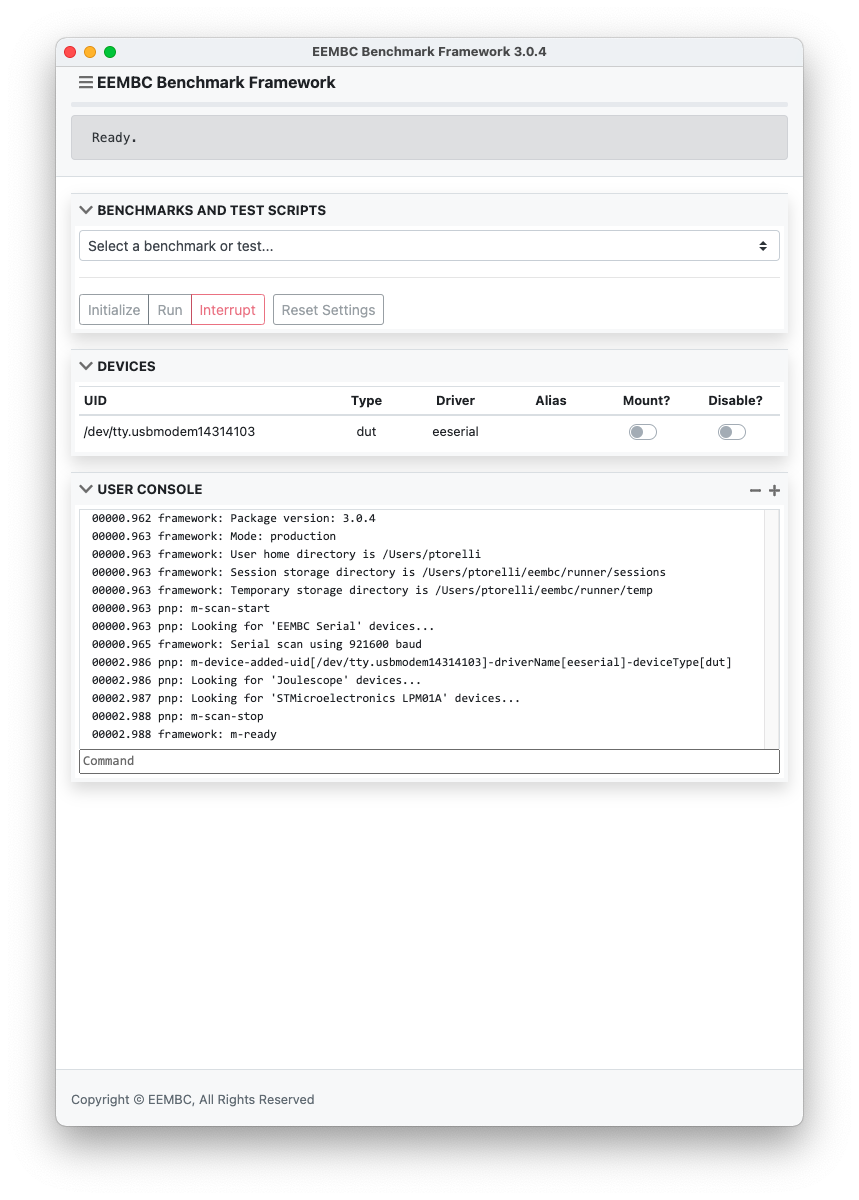Viewport: 859px width, 1200px height.
Task: Decrease console size with minus icon
Action: click(755, 490)
